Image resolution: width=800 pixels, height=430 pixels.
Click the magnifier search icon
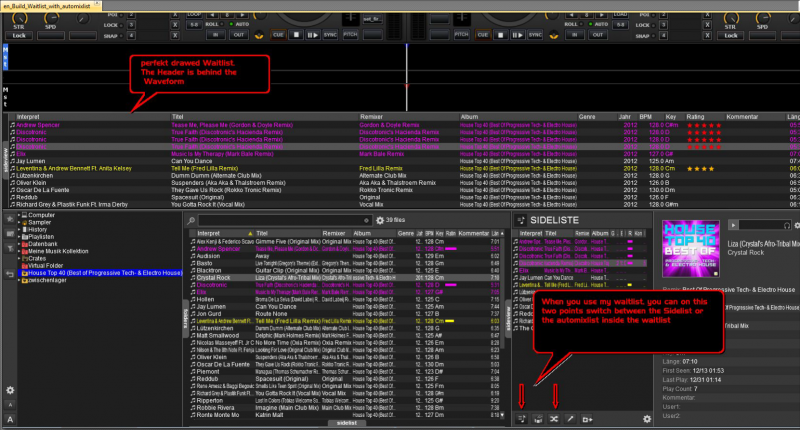(191, 220)
